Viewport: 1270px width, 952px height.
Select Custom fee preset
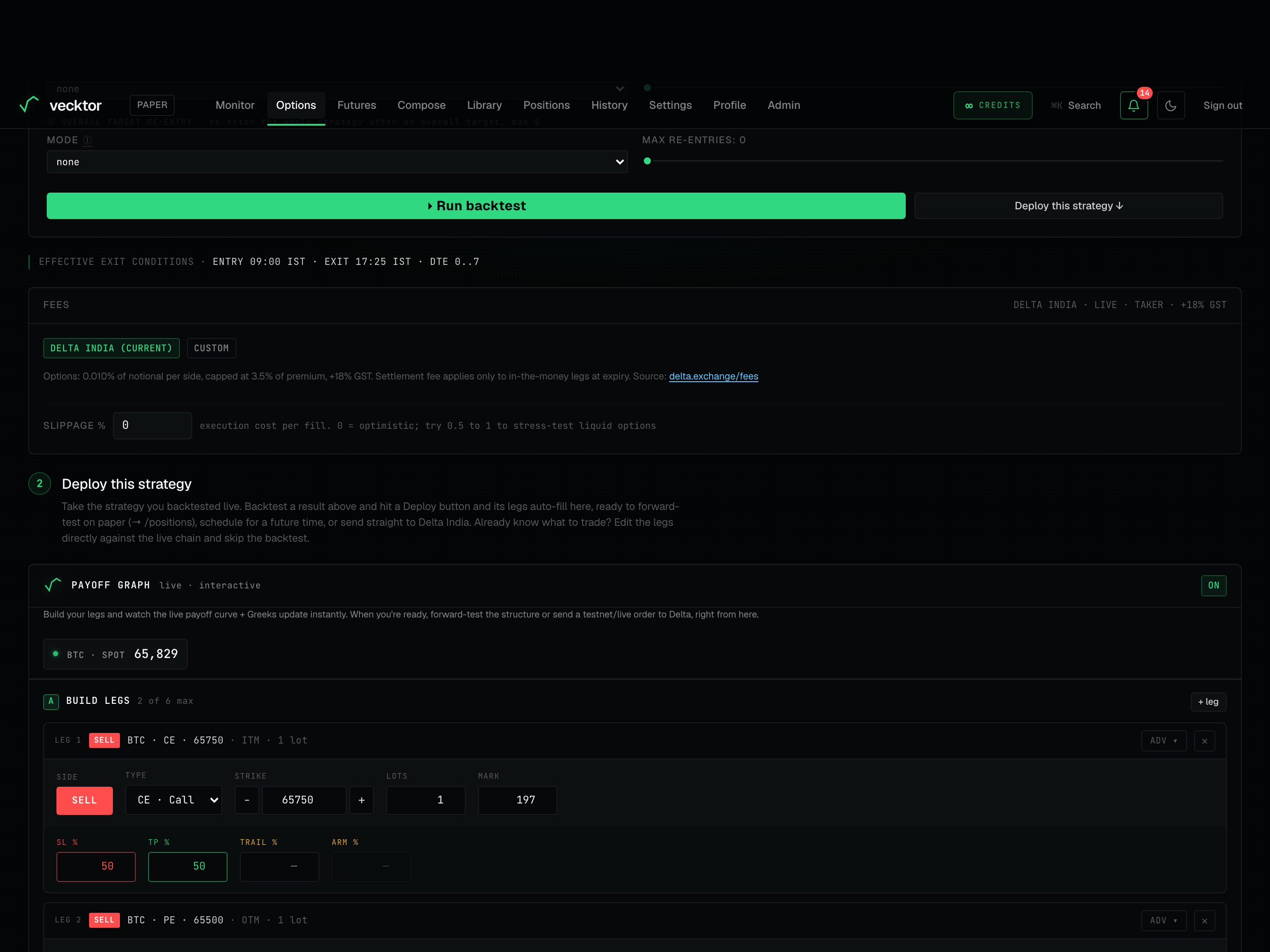211,348
